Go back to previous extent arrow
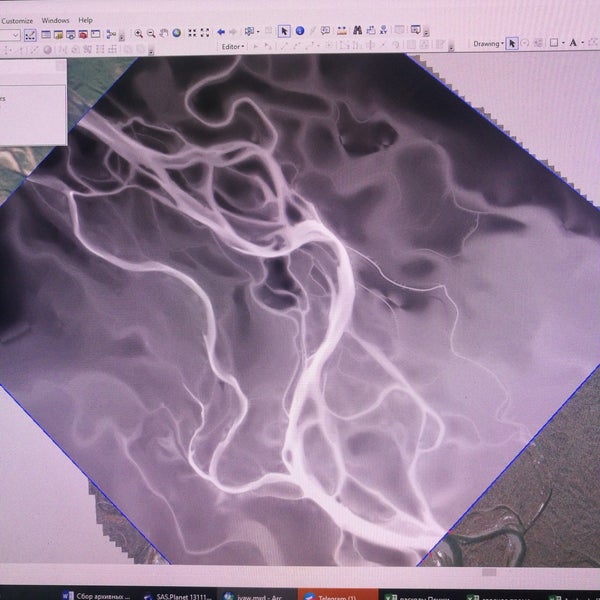The width and height of the screenshot is (600, 600). [x=220, y=33]
